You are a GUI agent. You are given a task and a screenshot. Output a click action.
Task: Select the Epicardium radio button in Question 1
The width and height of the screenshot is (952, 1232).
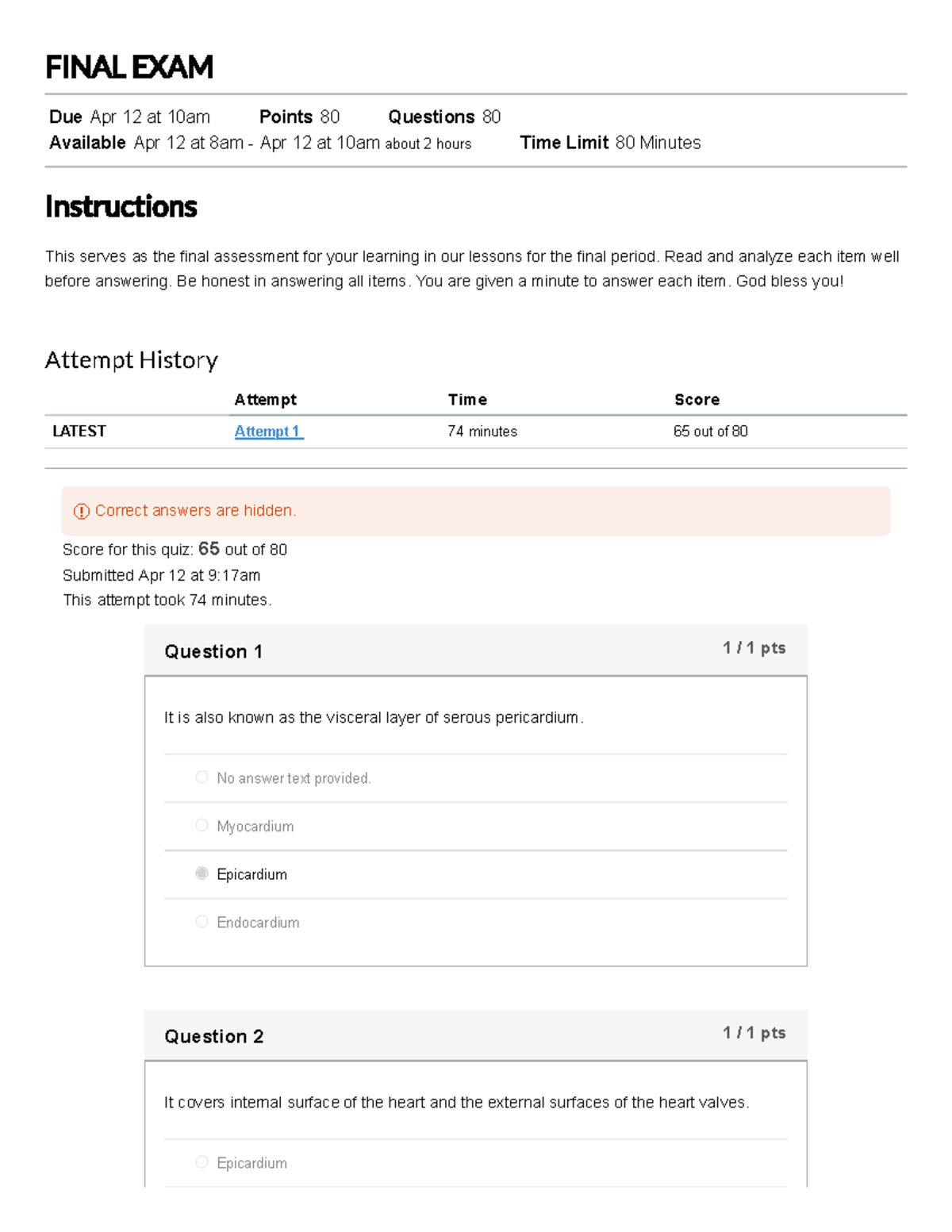(202, 873)
